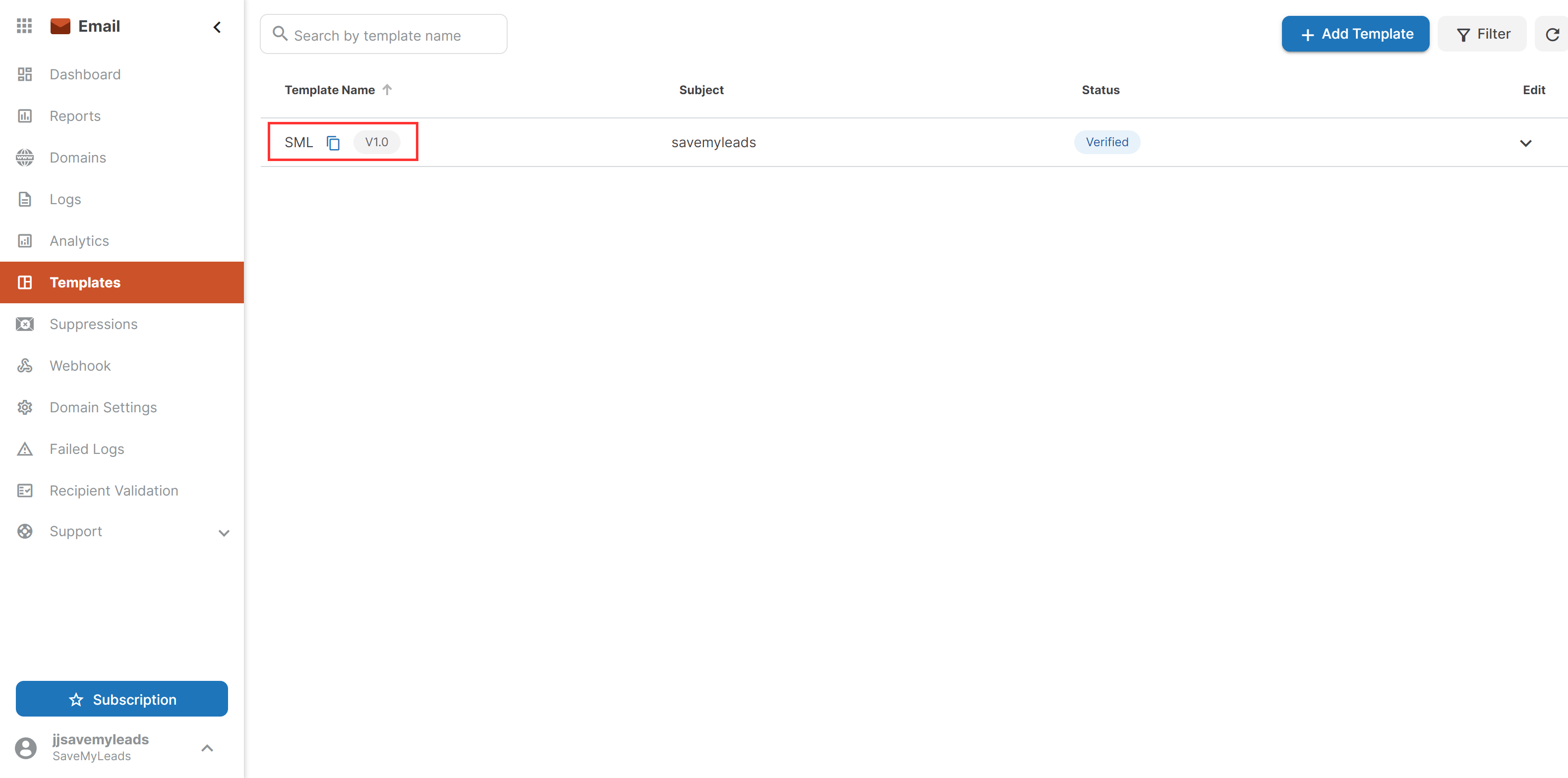Click the Status column header
Image resolution: width=1568 pixels, height=778 pixels.
[1101, 90]
